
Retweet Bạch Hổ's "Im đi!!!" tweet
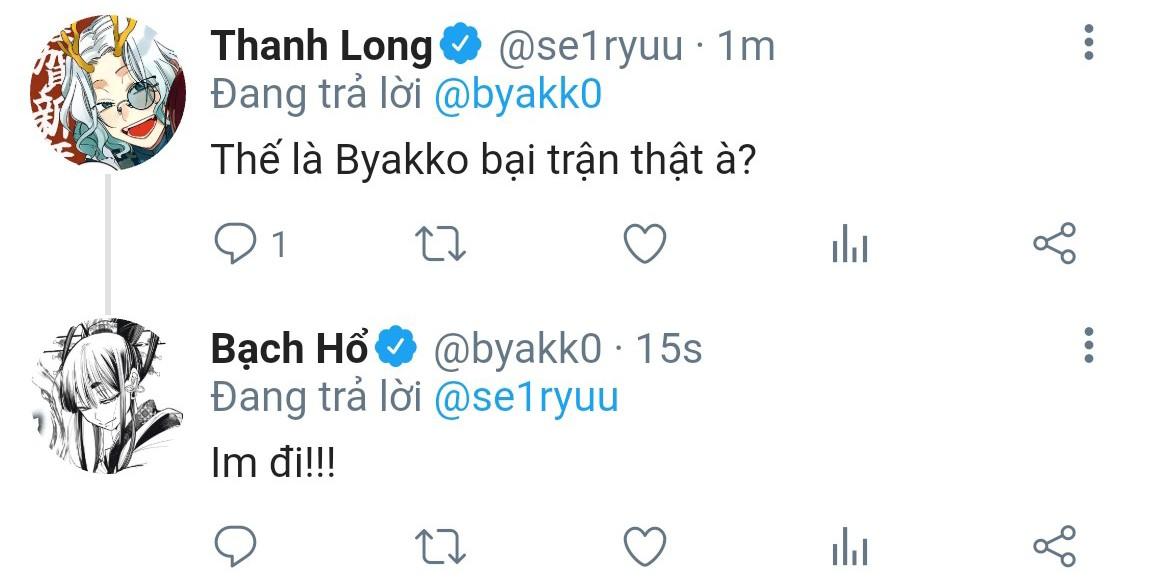[441, 546]
